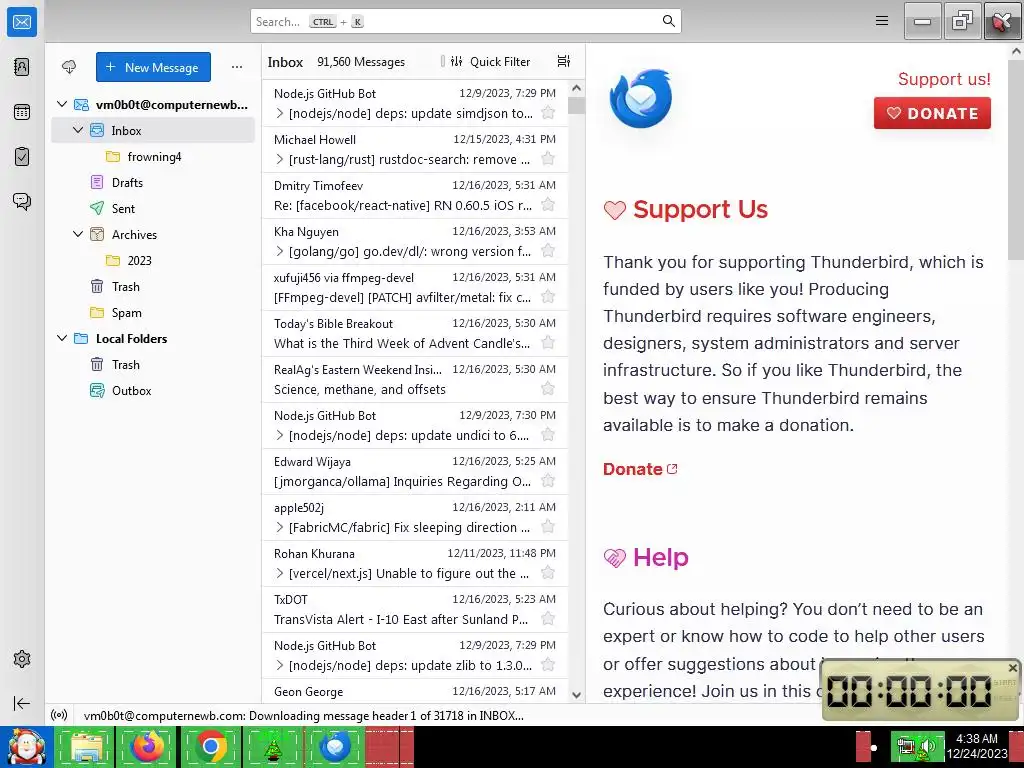
Task: Launch Chrome from the taskbar
Action: point(210,746)
